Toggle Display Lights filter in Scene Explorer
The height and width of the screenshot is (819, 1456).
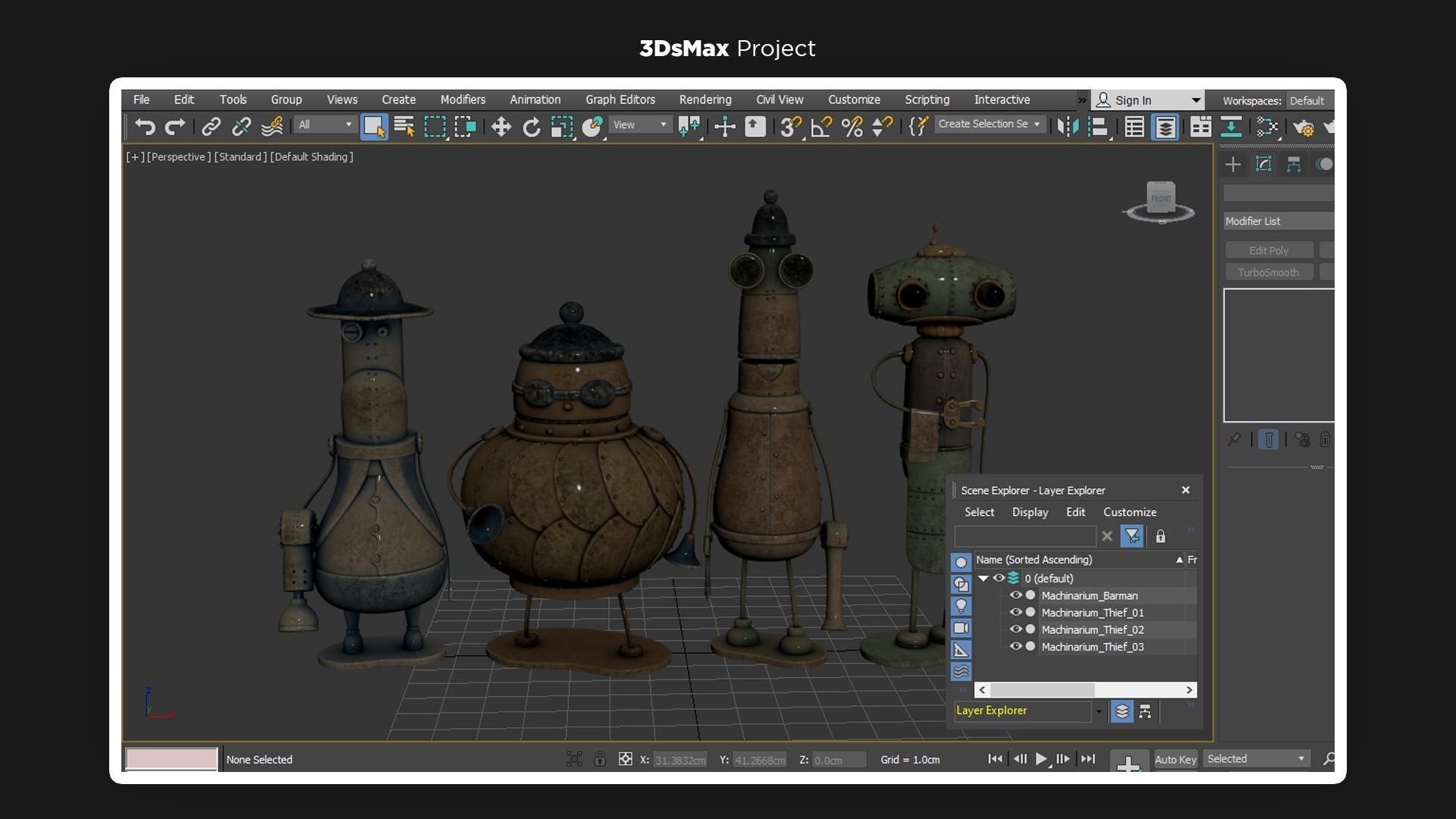[961, 606]
